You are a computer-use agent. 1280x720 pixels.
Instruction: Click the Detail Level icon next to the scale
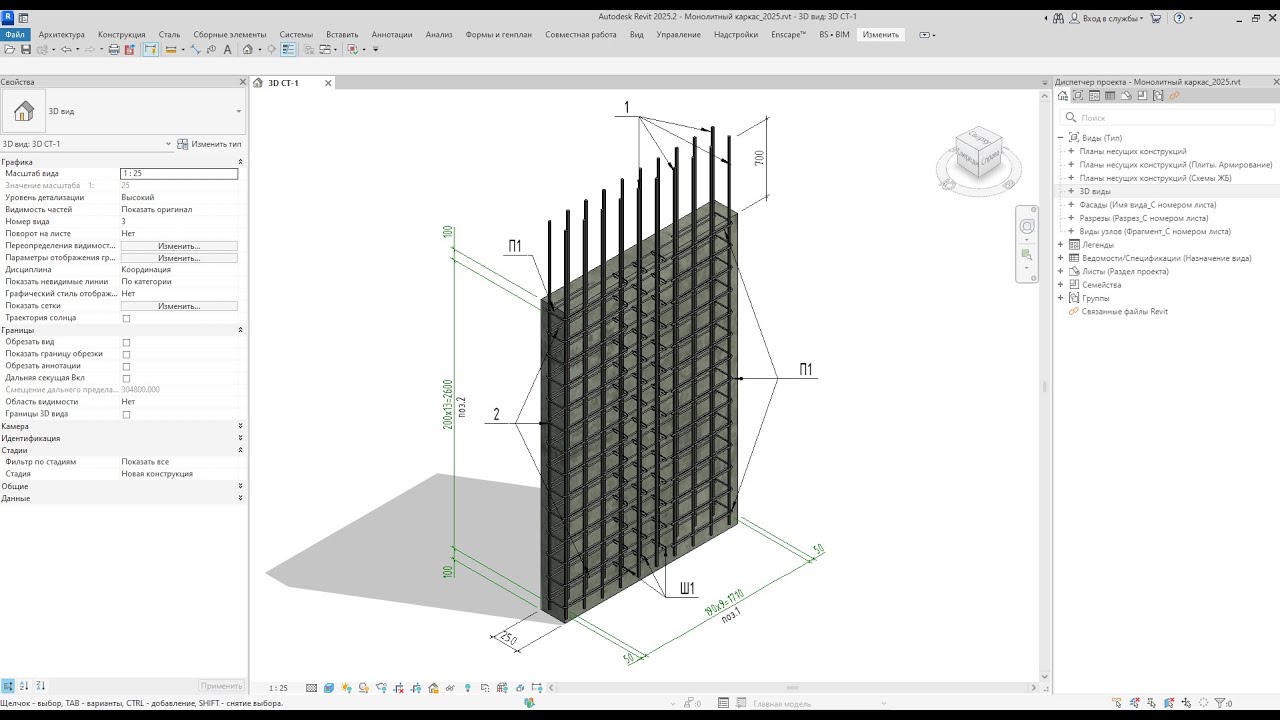click(x=311, y=688)
